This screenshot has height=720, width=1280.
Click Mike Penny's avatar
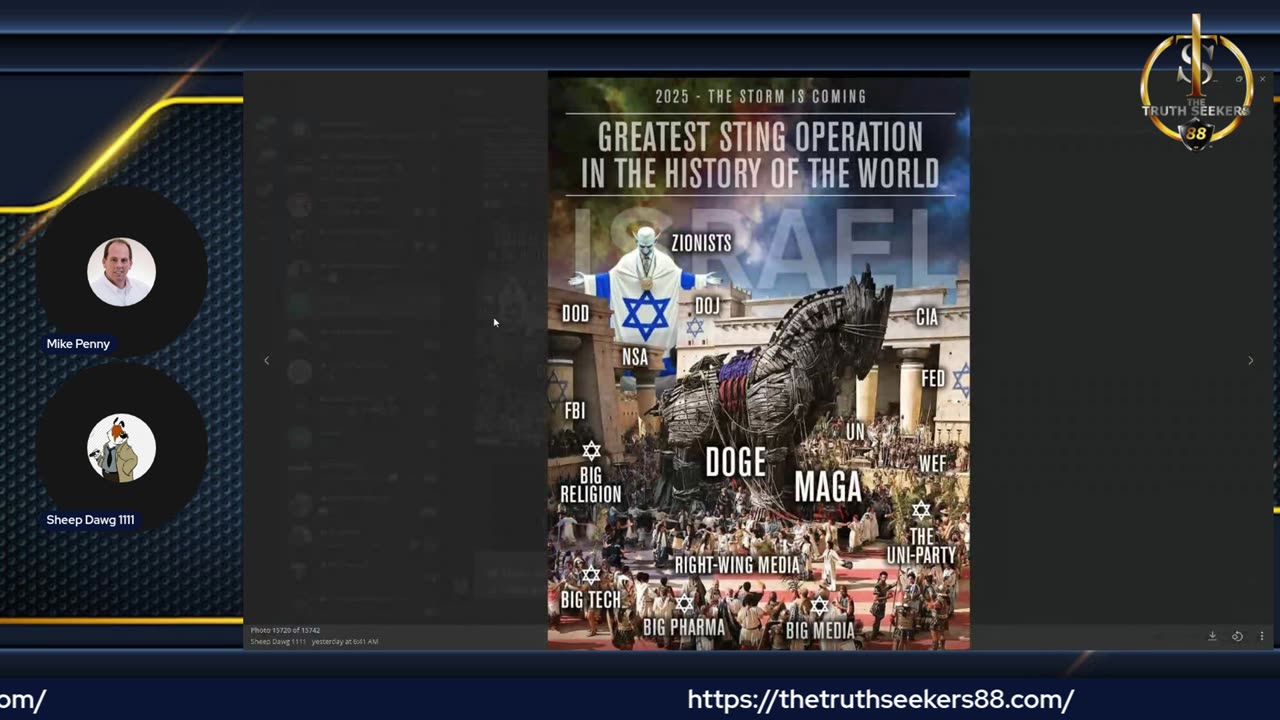121,272
